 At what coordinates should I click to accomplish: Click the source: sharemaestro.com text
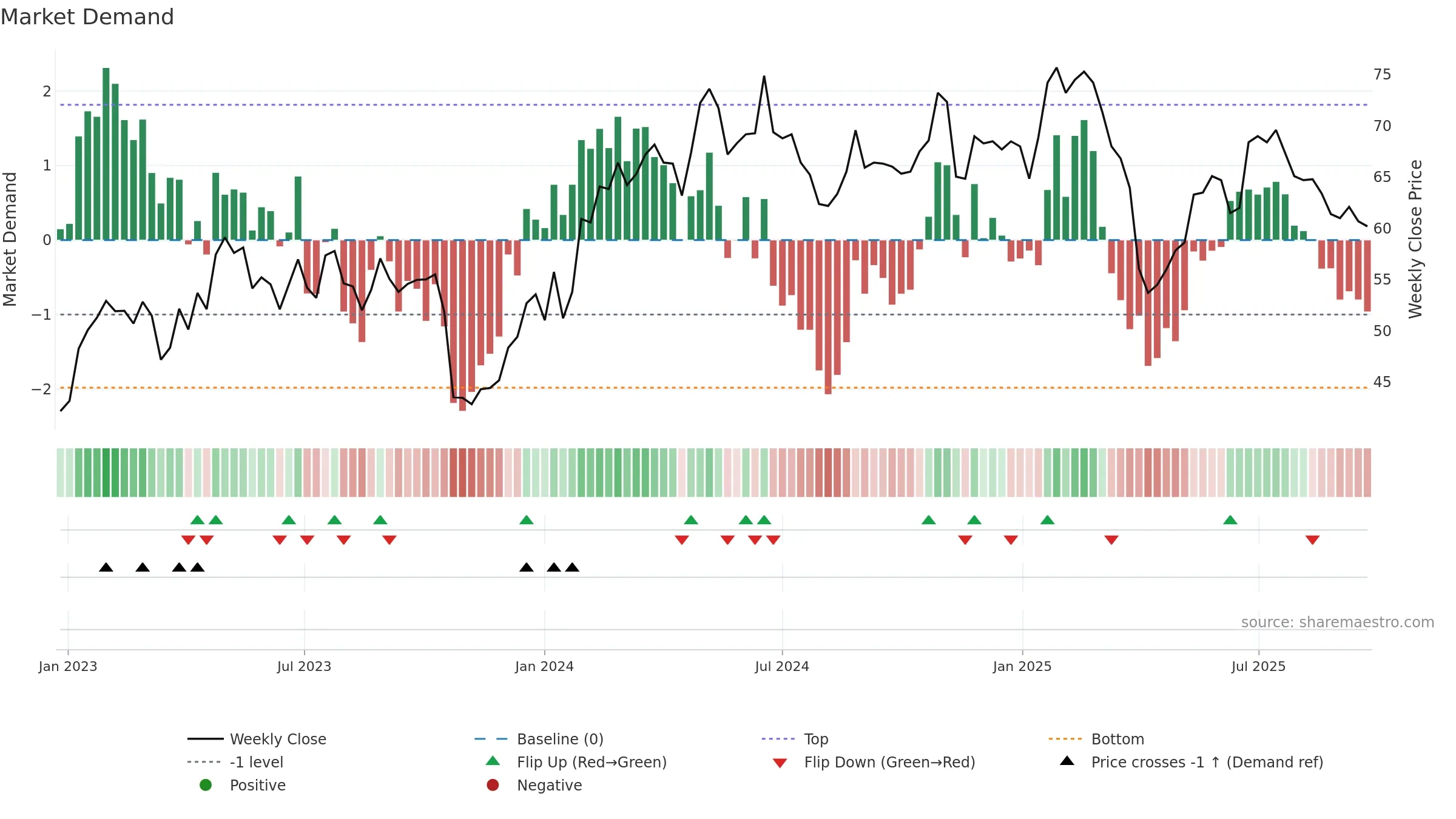click(1338, 622)
